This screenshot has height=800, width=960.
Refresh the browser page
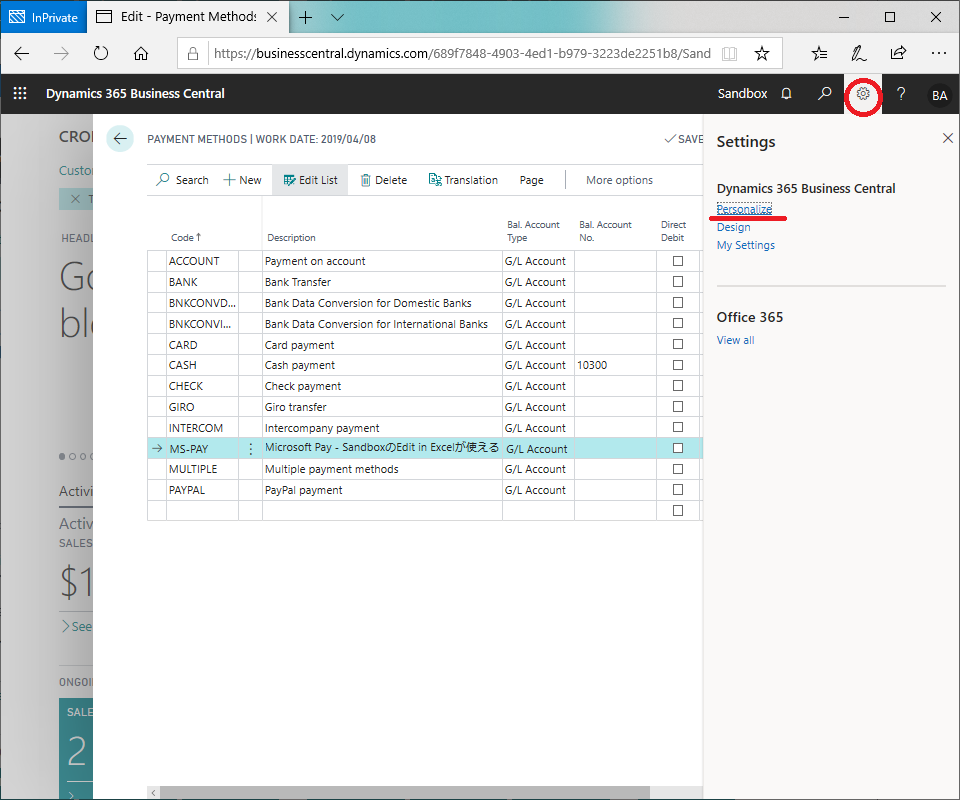(101, 54)
